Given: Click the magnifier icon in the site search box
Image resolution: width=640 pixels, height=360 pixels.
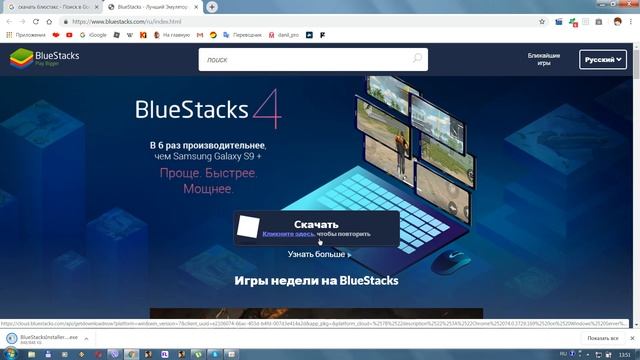Looking at the screenshot, I should [417, 58].
